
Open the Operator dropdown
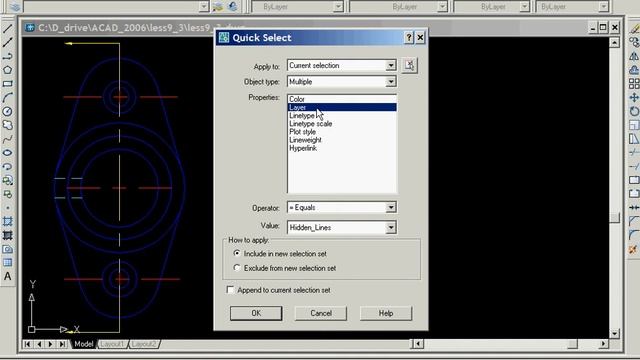[x=391, y=207]
